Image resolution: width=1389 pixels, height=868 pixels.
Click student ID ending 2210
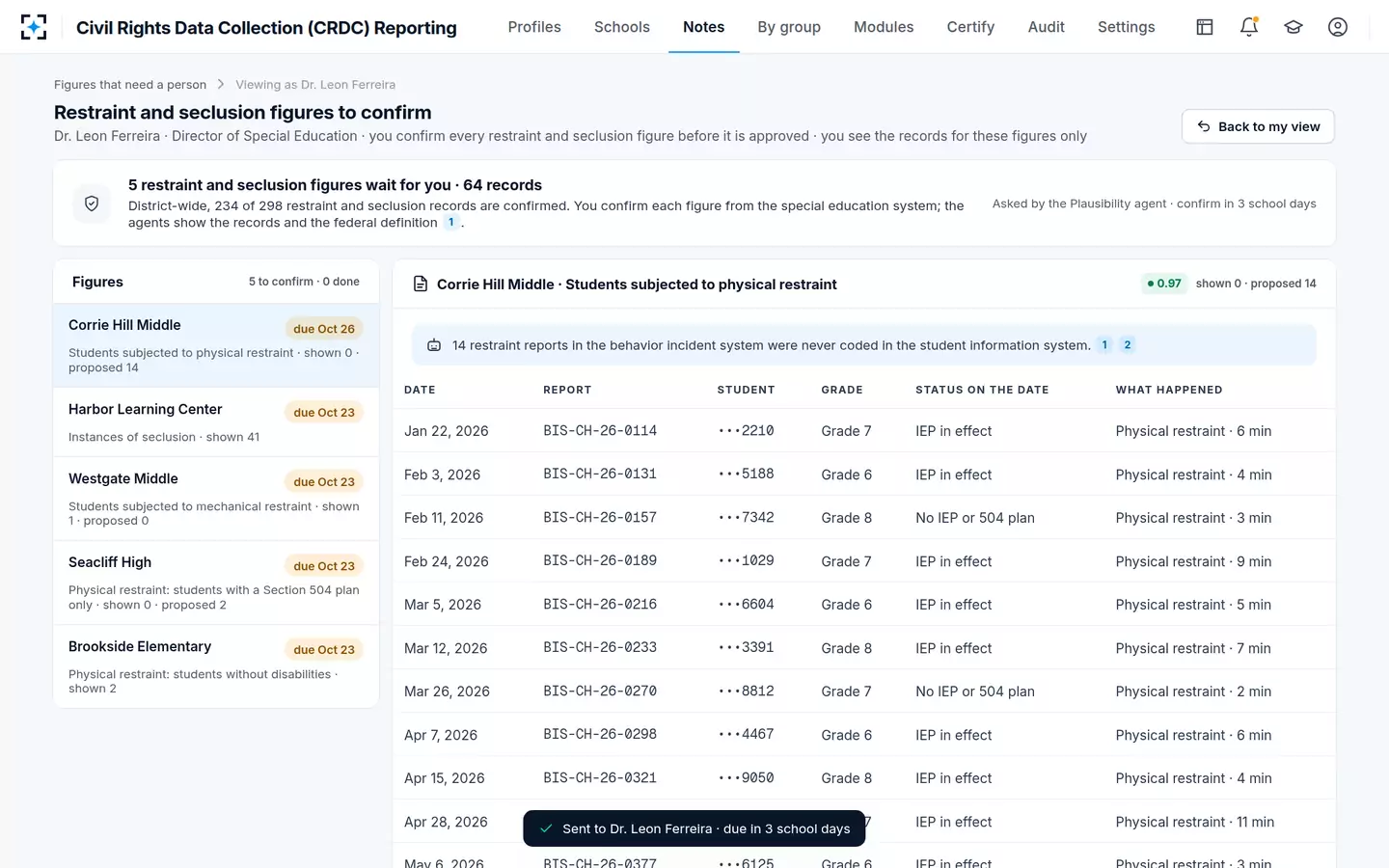[x=746, y=431]
